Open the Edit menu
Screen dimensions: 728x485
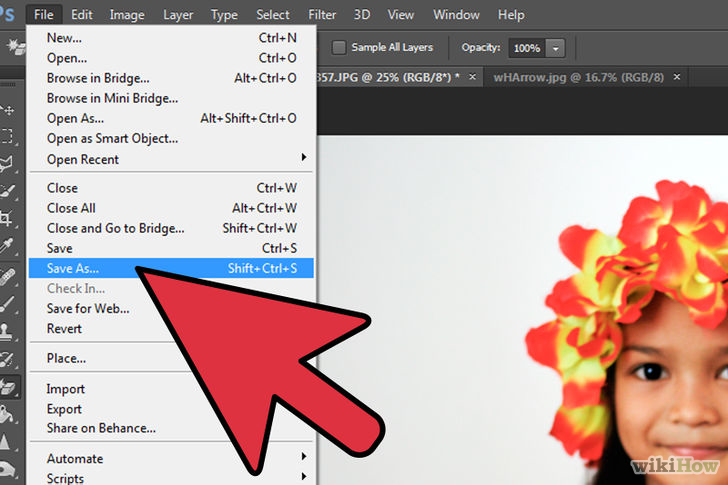[x=82, y=15]
